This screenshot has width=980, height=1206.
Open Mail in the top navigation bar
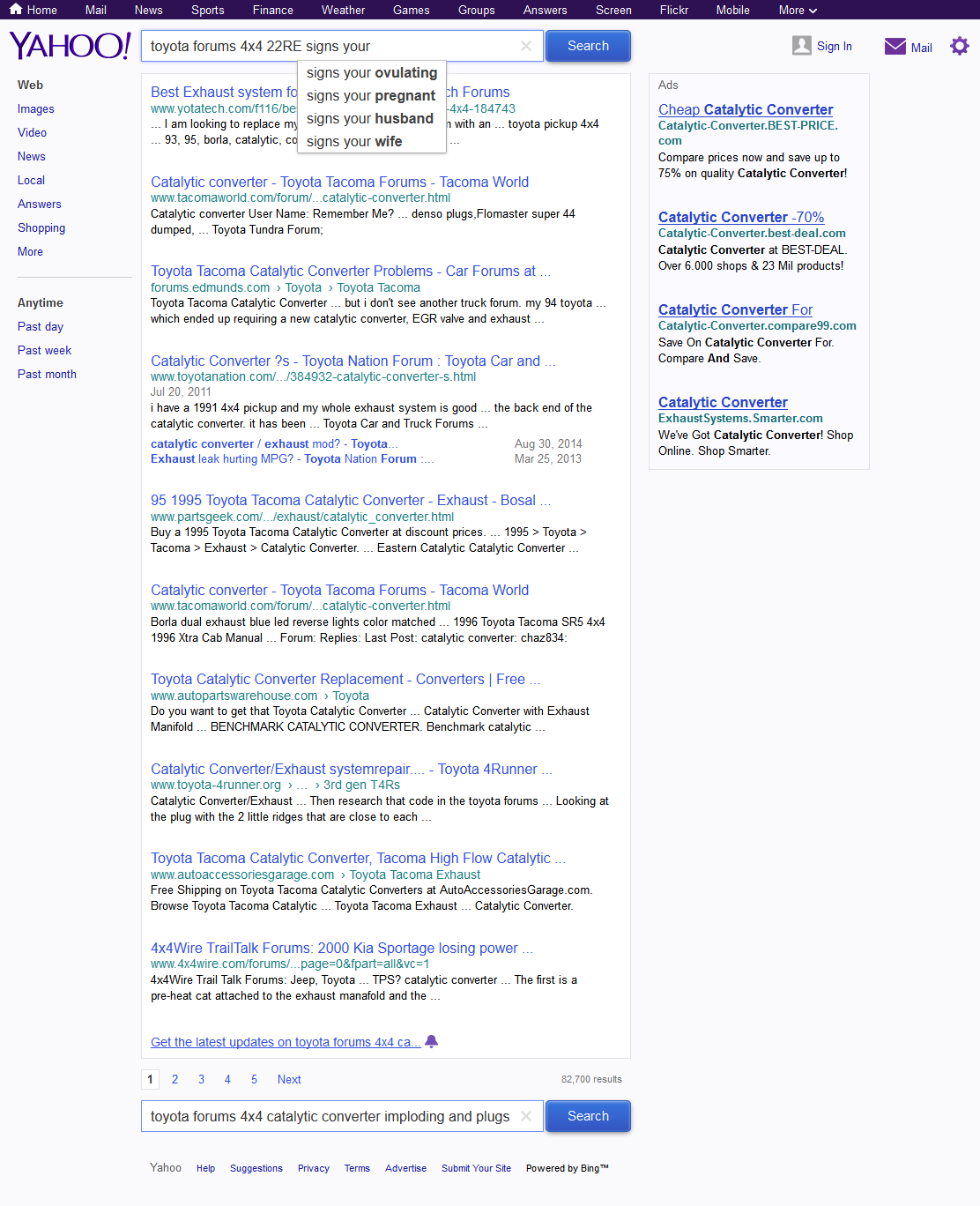(96, 10)
